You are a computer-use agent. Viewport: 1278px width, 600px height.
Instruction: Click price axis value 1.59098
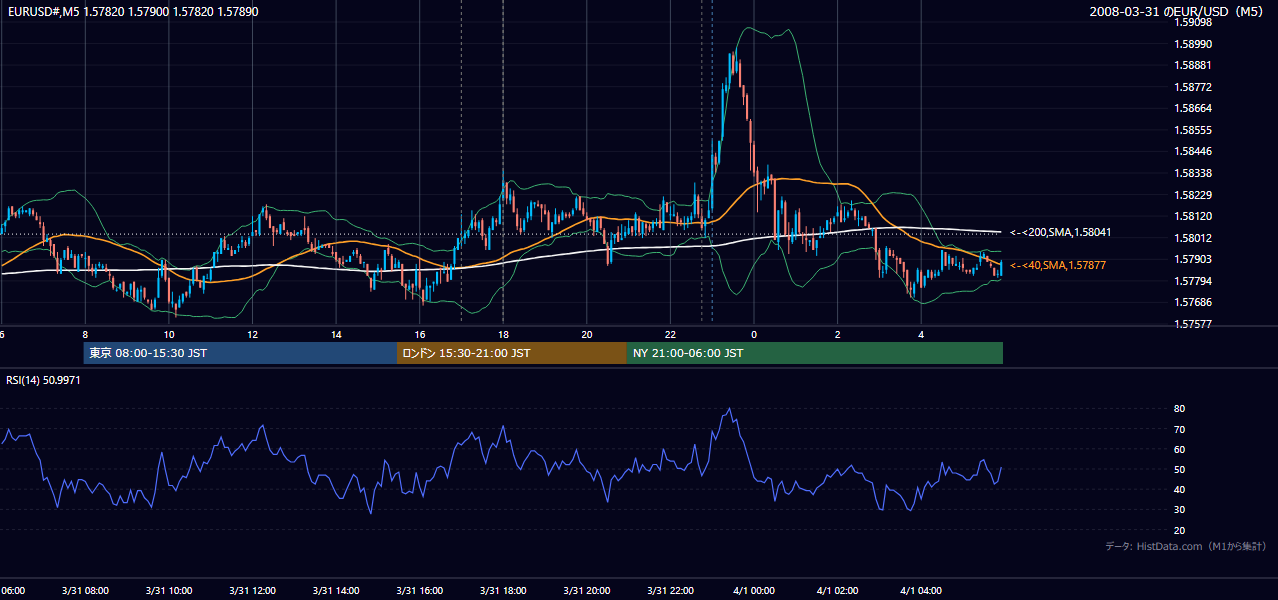tap(1192, 22)
